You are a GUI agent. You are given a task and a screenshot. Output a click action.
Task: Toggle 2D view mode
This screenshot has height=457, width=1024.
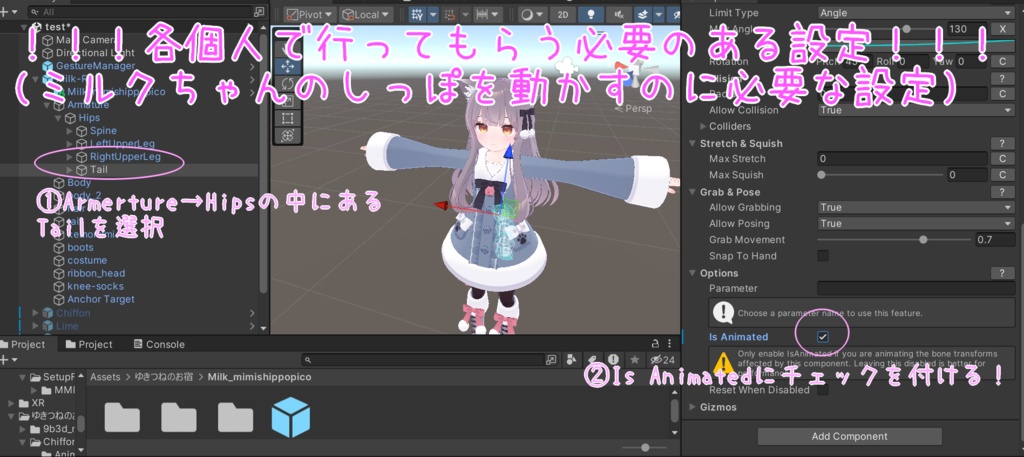[x=562, y=14]
